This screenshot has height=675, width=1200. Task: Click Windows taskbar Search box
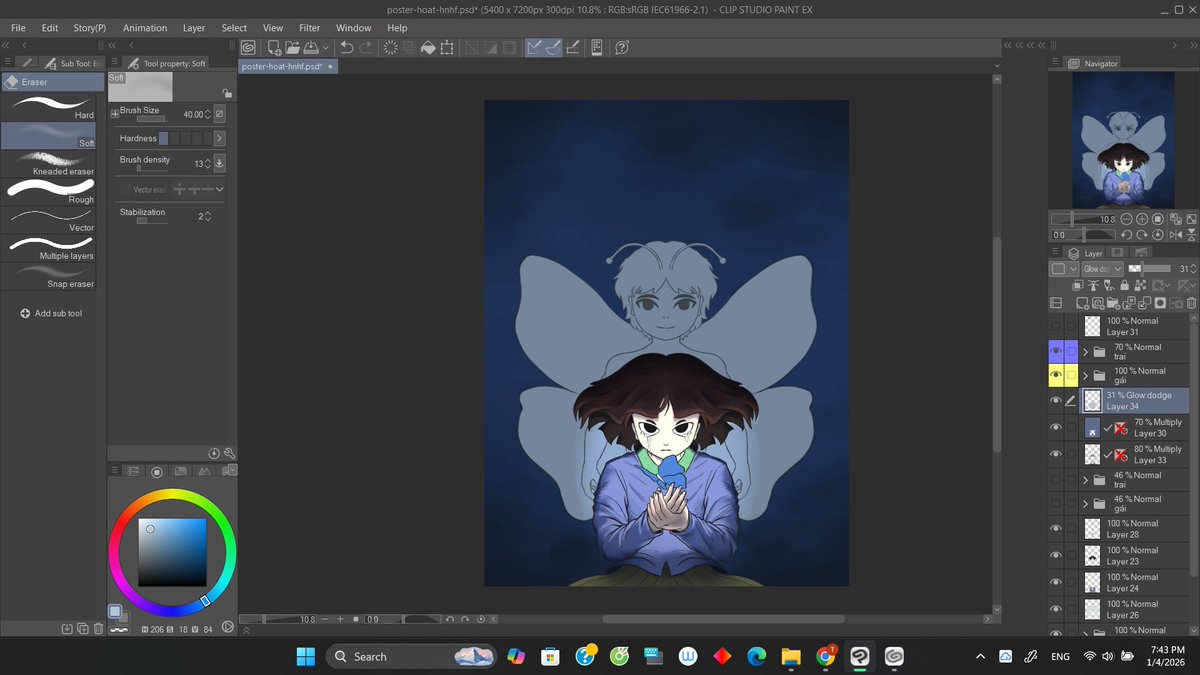coord(412,656)
